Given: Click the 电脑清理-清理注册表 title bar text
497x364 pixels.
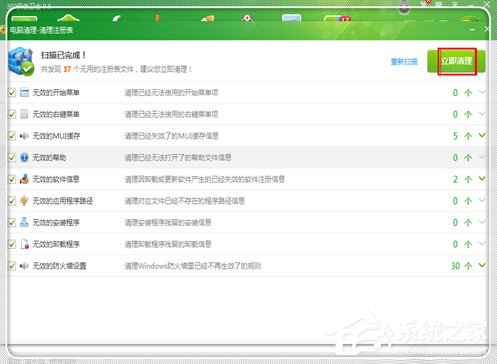Looking at the screenshot, I should click(x=41, y=30).
